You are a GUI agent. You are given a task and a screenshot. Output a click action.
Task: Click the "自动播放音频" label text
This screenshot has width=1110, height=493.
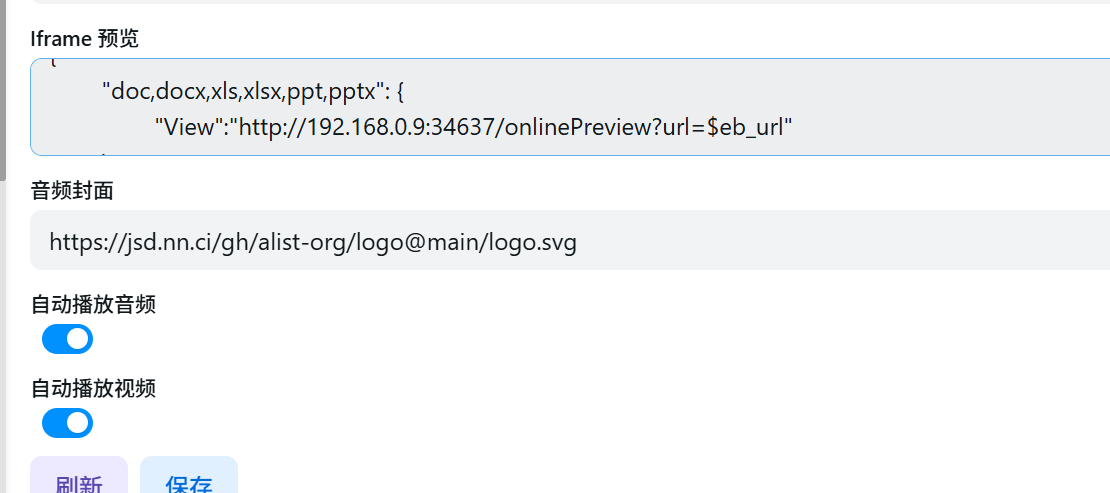coord(93,304)
